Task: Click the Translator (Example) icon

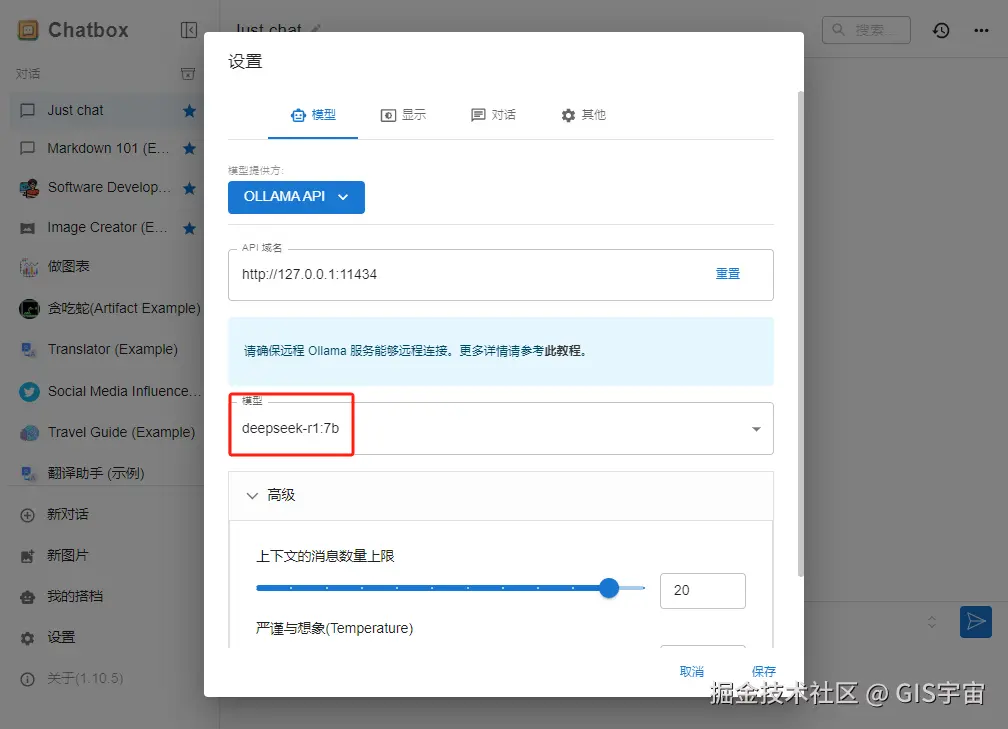Action: tap(28, 349)
